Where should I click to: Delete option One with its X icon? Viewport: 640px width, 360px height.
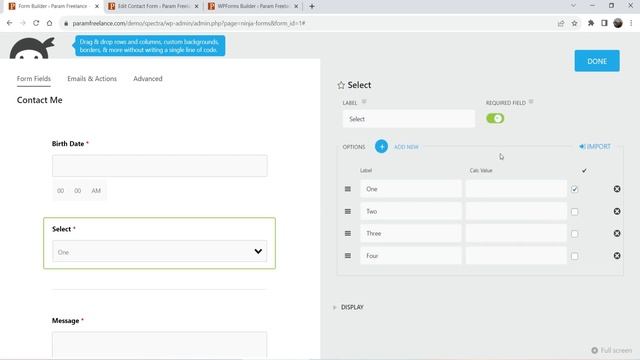click(617, 189)
